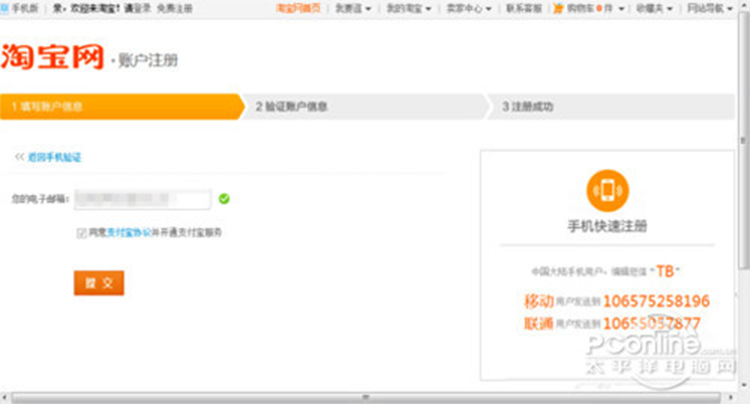Click the green email validation checkmark
This screenshot has height=404, width=750.
click(224, 198)
